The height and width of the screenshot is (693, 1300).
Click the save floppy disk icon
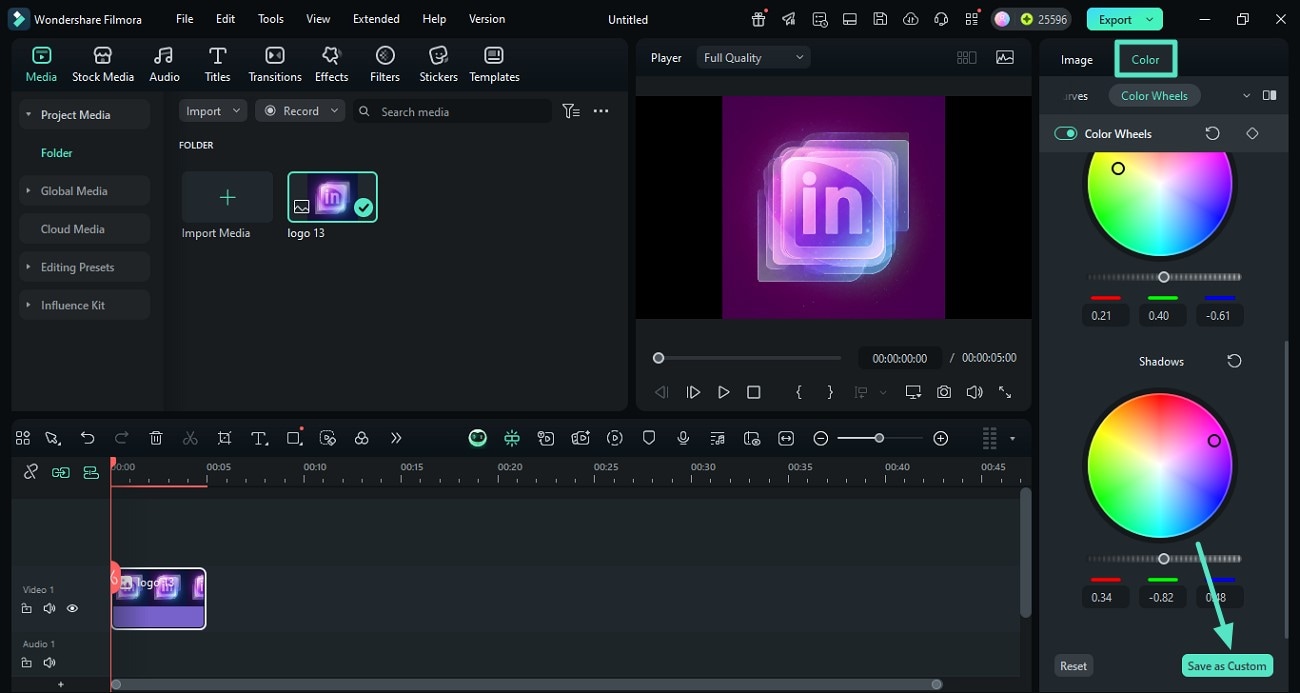[880, 19]
